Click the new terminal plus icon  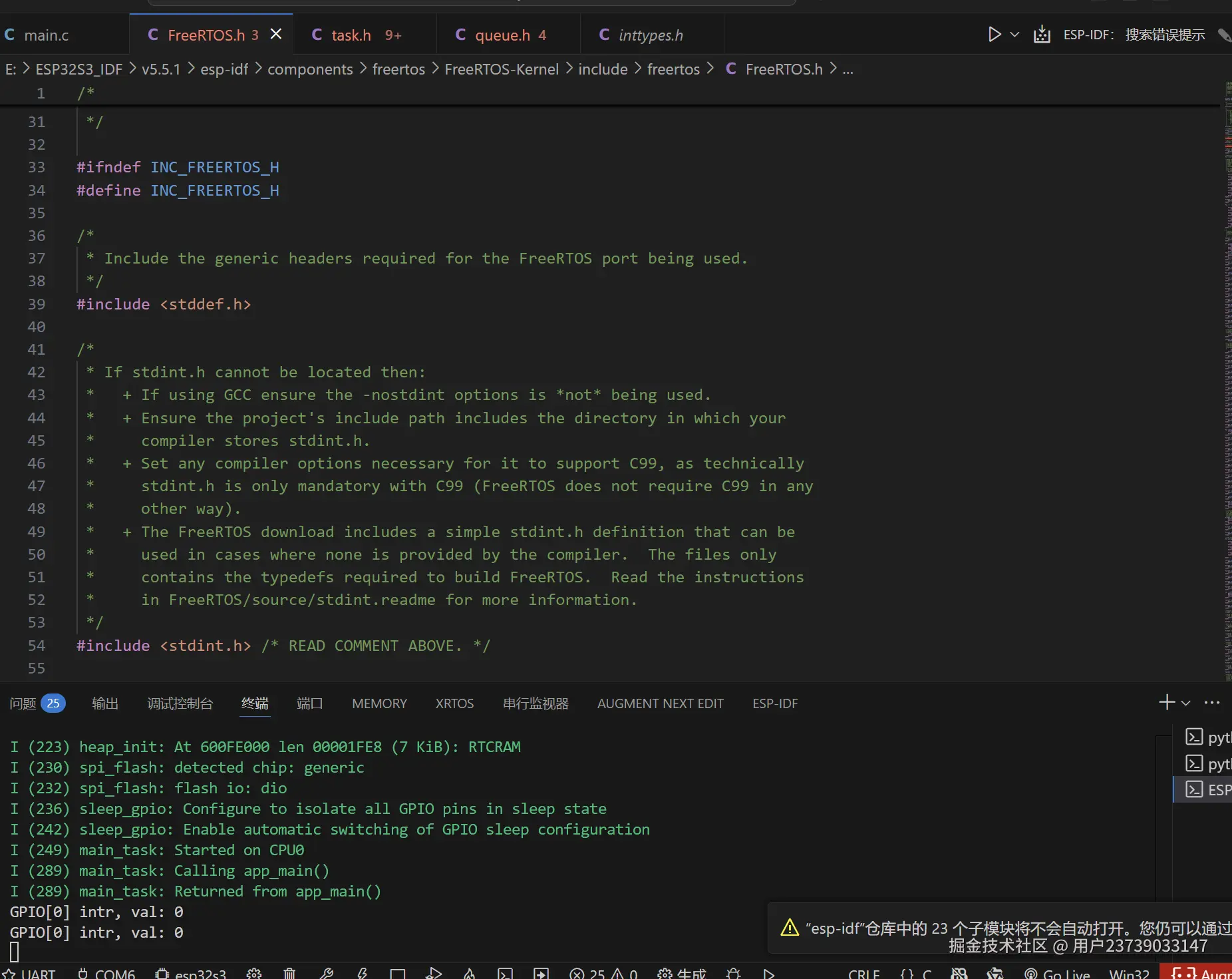[x=1166, y=702]
